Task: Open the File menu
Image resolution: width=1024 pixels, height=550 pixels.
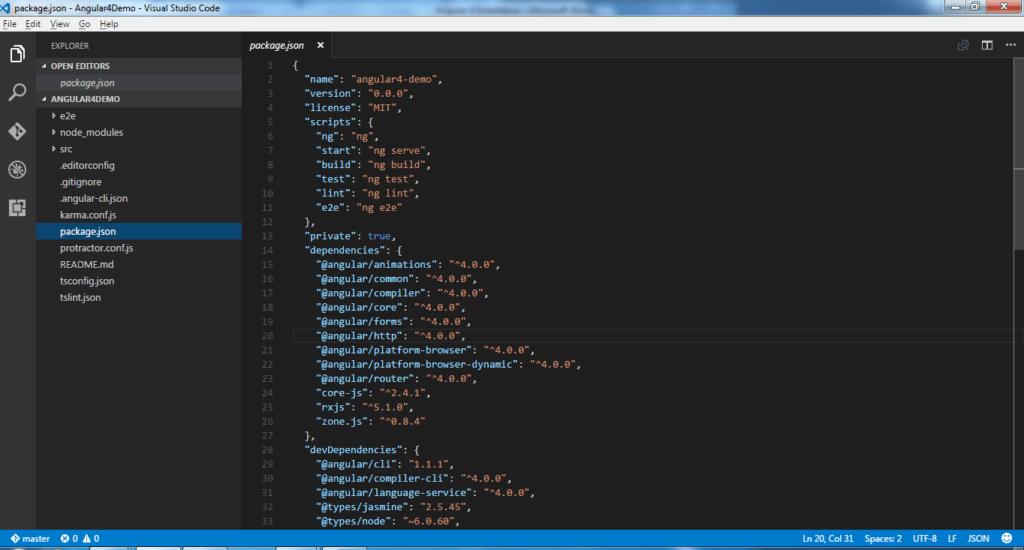Action: point(10,23)
